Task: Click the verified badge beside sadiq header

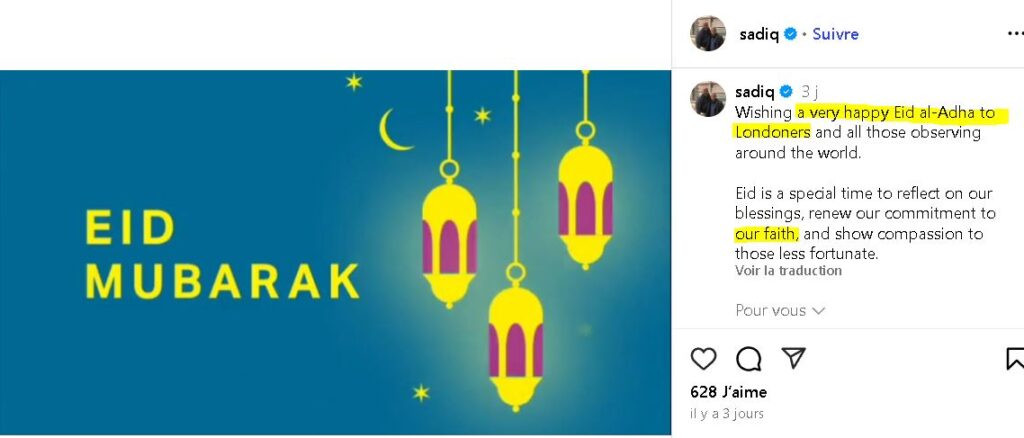Action: [x=790, y=34]
